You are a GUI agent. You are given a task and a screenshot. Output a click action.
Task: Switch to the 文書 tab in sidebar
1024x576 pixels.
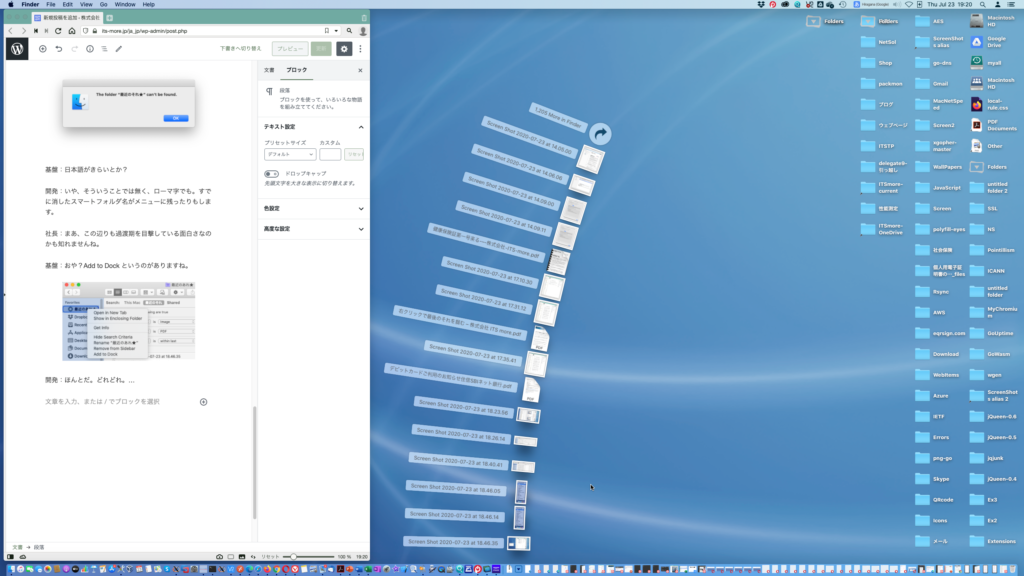coord(269,70)
